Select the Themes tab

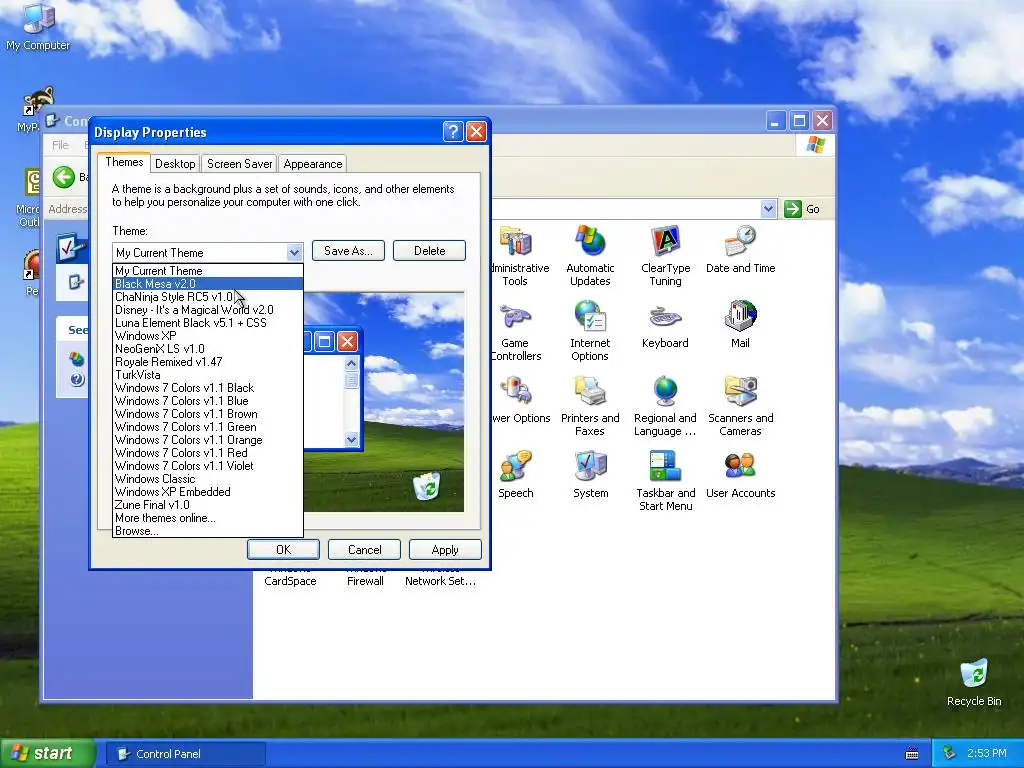[x=124, y=162]
